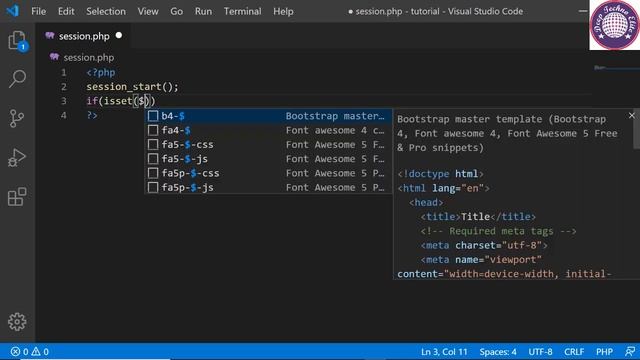Click the Ln 3, Col 11 status item
This screenshot has width=640, height=360.
coord(444,351)
